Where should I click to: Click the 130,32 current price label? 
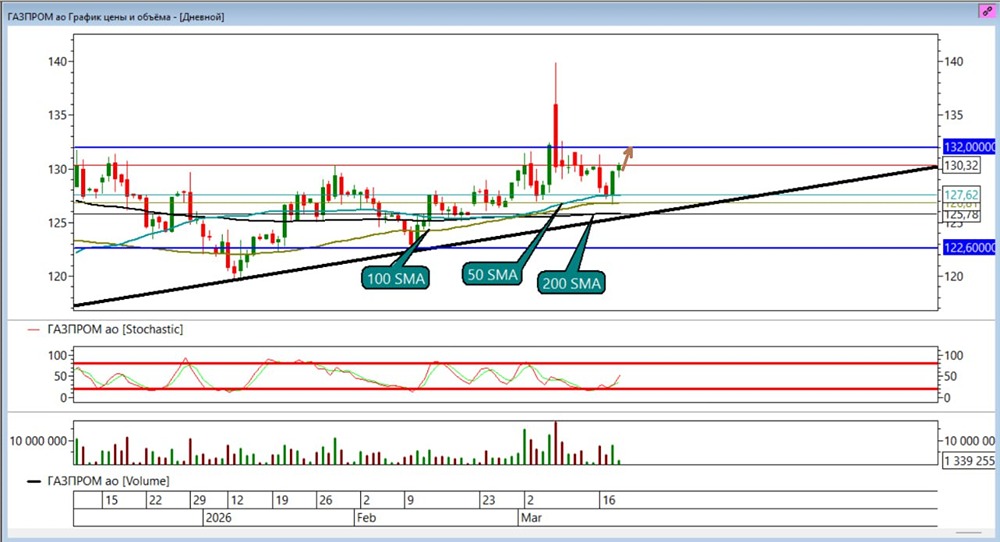point(961,165)
